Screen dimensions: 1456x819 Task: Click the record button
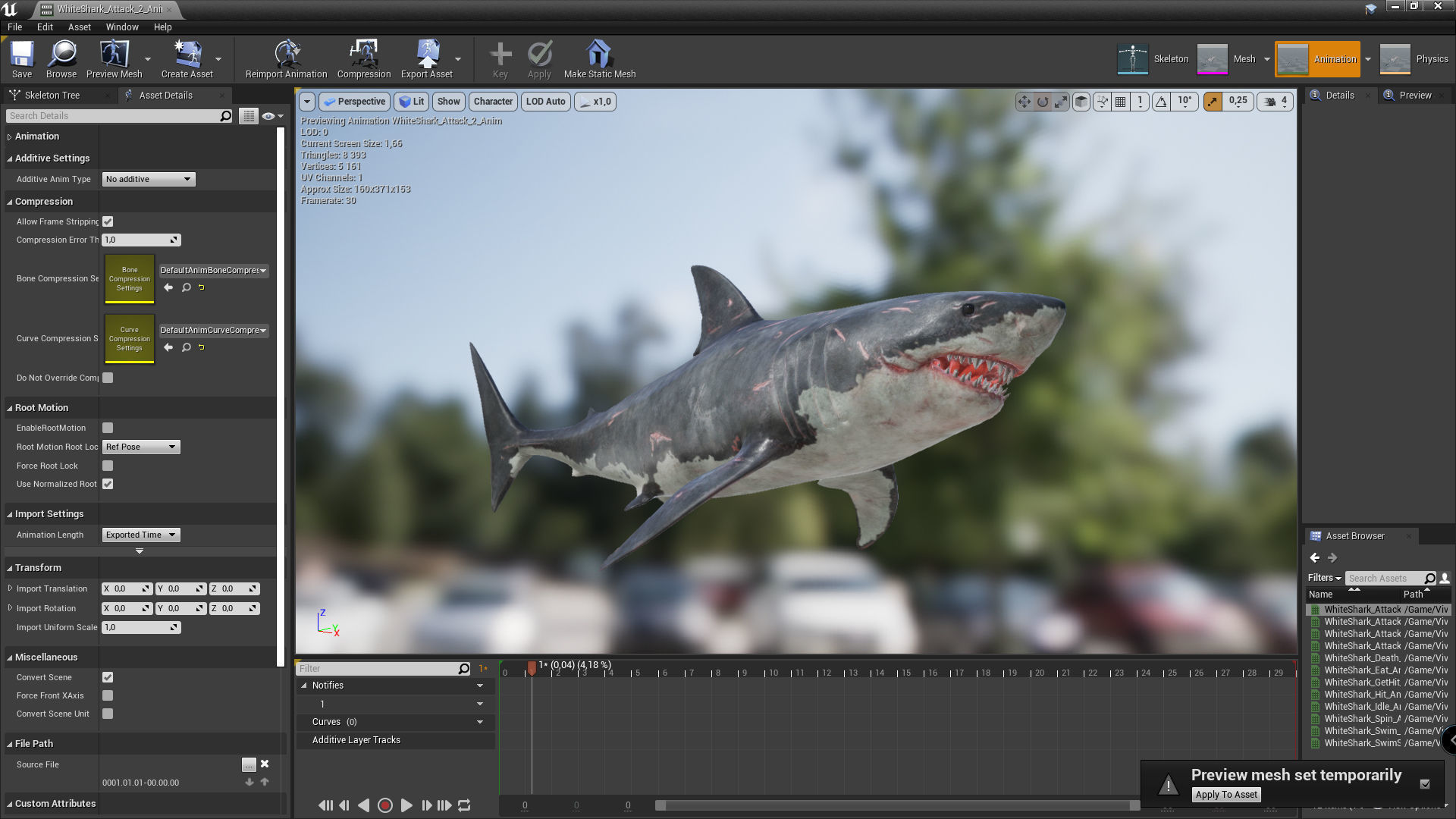click(x=385, y=805)
